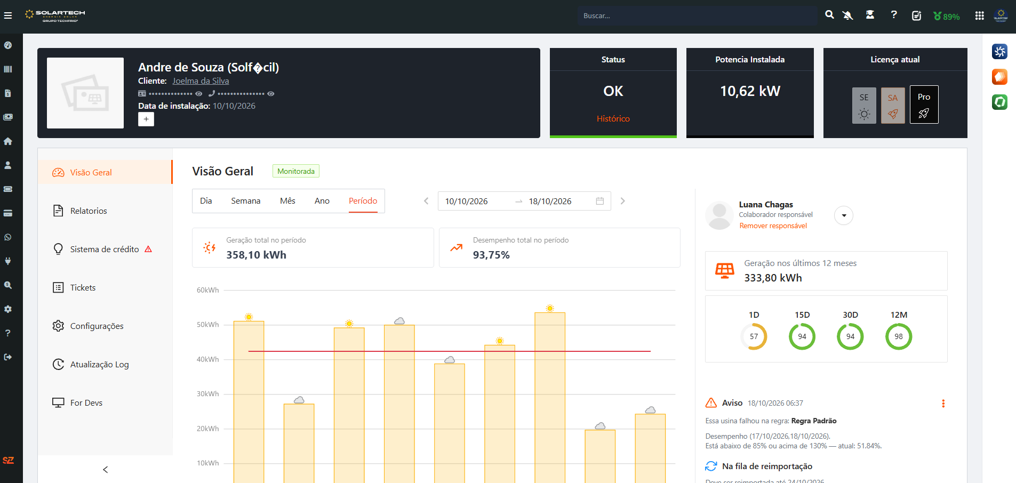Open the user person icon in dark sidebar
Image resolution: width=1016 pixels, height=483 pixels.
(8, 165)
